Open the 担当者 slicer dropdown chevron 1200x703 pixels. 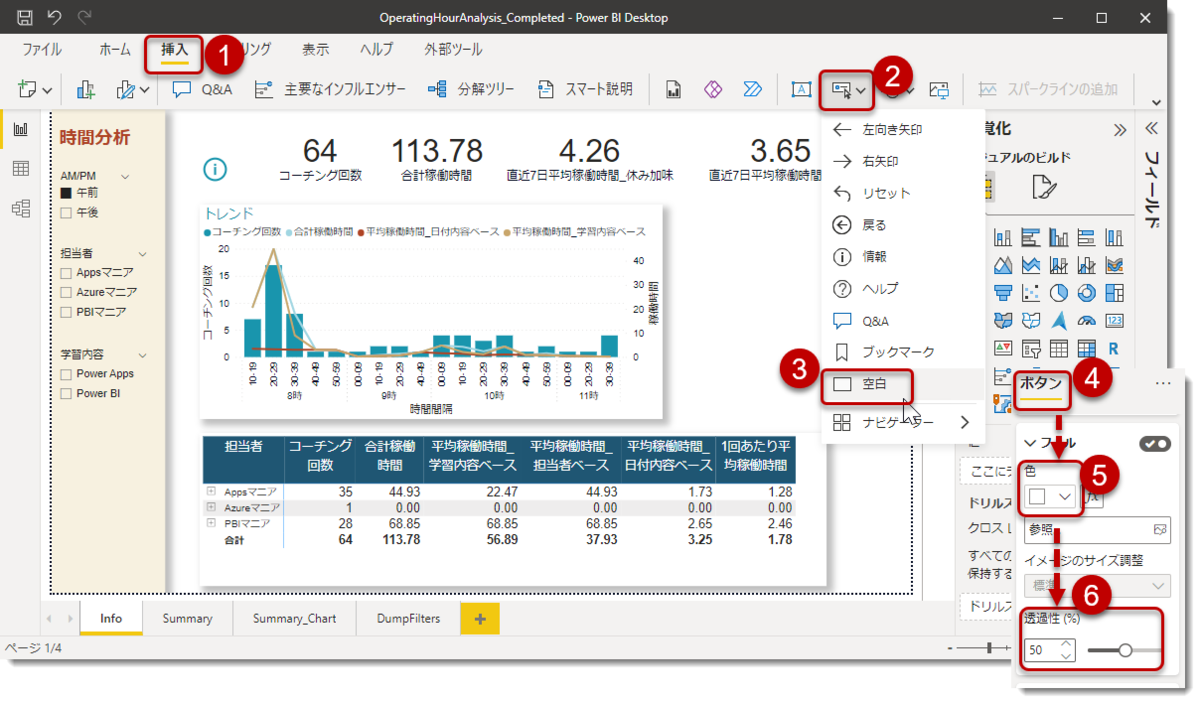142,254
